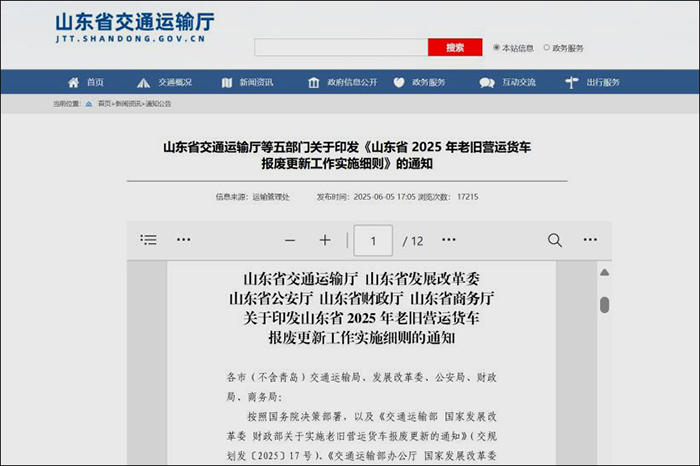Click the 发布时间 2025-06-05 17:05 text
The image size is (700, 466).
[366, 197]
